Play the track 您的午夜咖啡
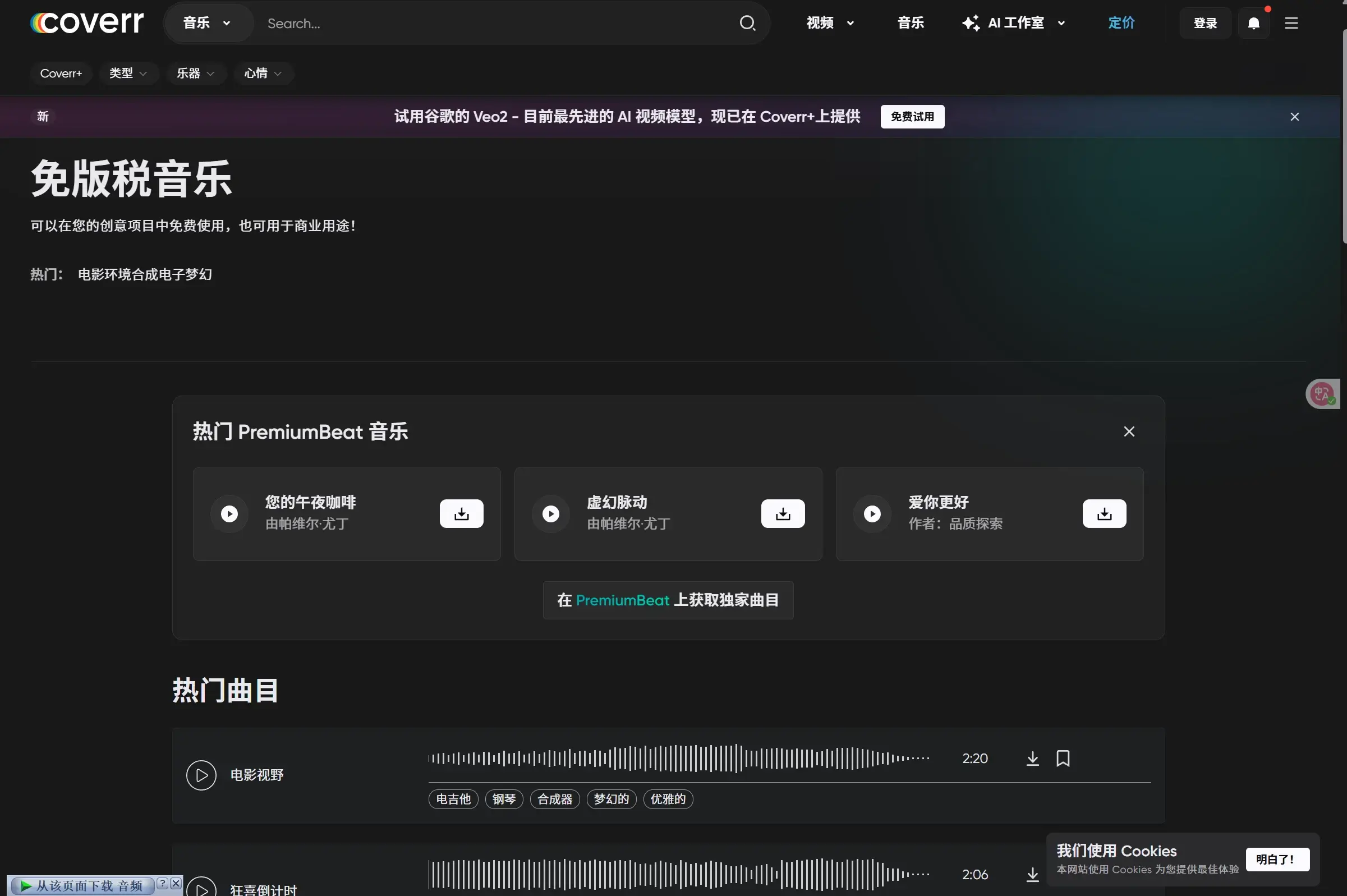 coord(229,513)
